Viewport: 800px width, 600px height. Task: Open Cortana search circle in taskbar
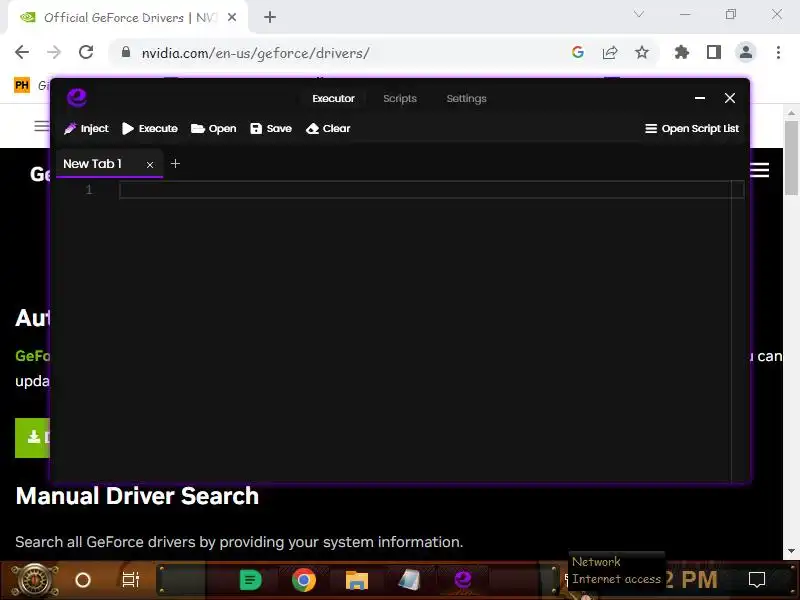tap(83, 580)
